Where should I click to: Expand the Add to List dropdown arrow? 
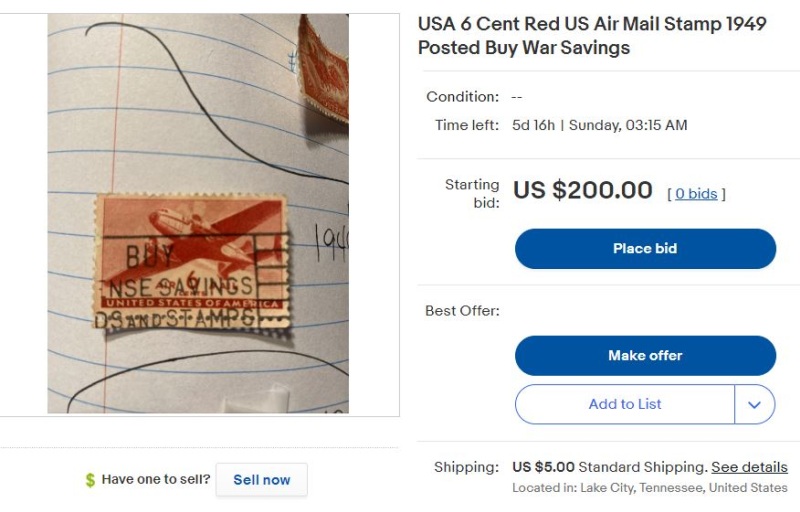tap(755, 404)
